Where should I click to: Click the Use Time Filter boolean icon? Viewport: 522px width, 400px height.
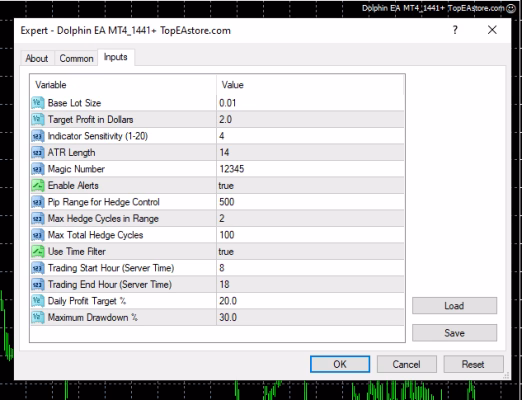[38, 251]
